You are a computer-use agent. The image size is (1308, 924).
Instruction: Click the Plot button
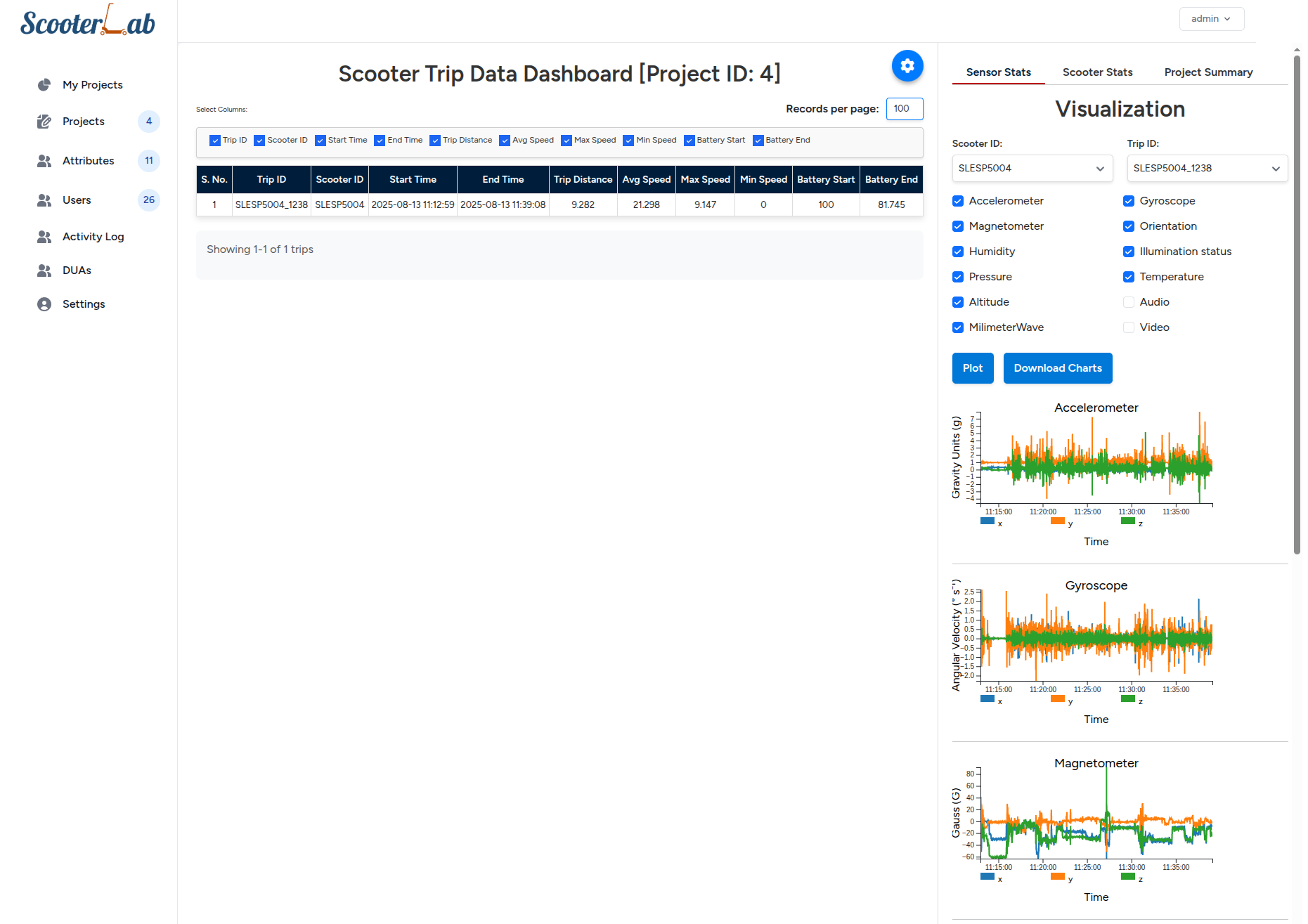(972, 368)
